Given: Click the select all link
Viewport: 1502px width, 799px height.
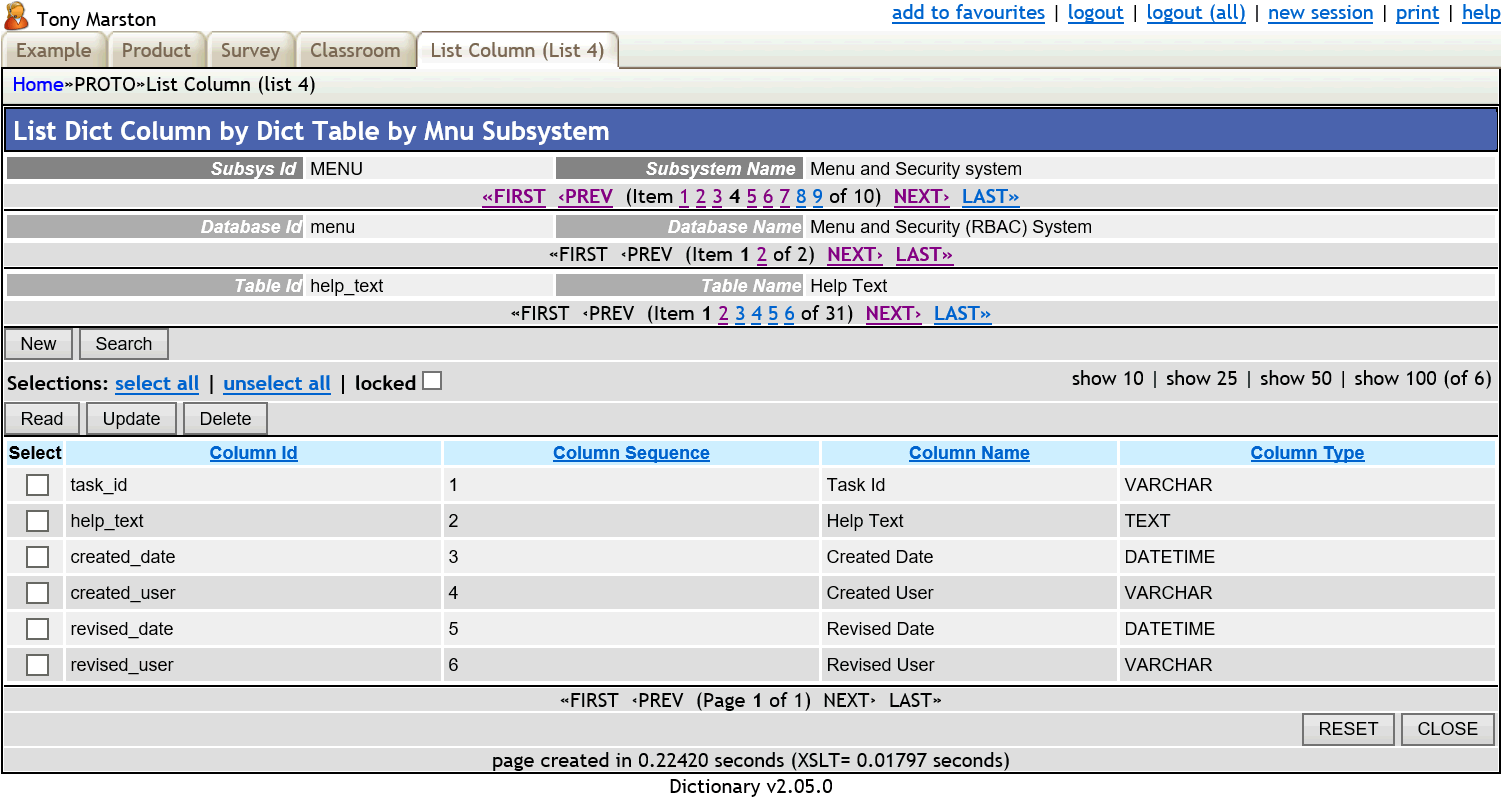Looking at the screenshot, I should pyautogui.click(x=157, y=383).
